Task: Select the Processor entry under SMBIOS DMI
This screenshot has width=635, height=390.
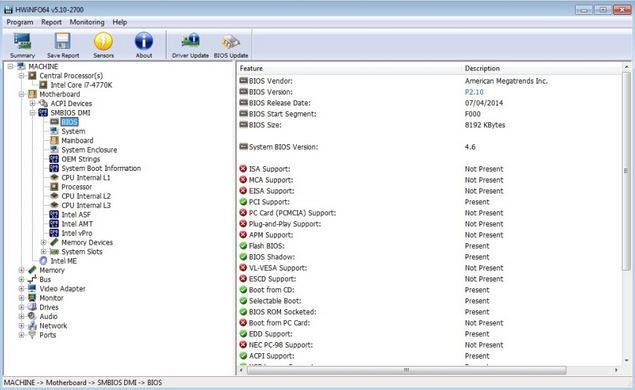Action: (77, 187)
